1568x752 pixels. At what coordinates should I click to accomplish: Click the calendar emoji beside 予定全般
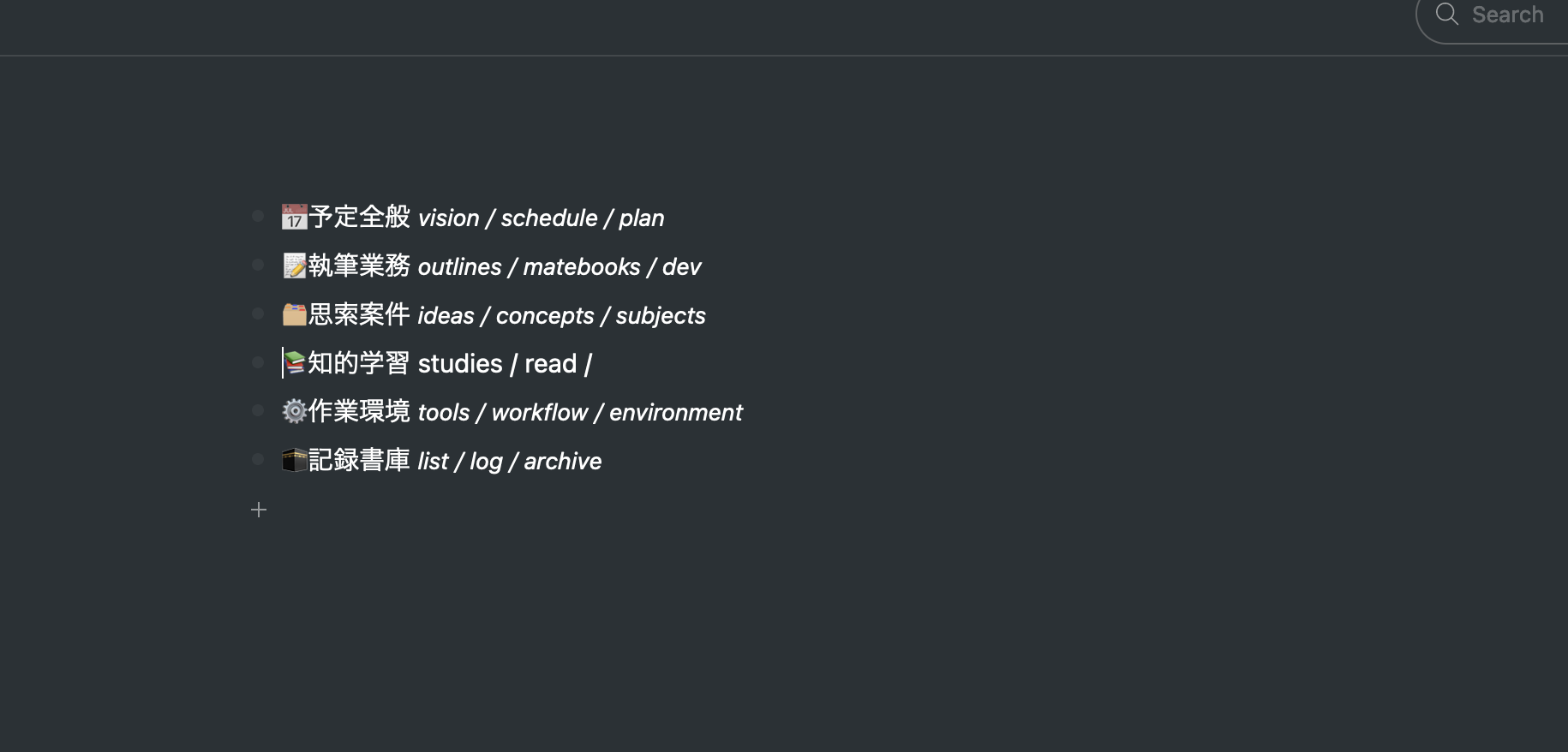click(294, 217)
